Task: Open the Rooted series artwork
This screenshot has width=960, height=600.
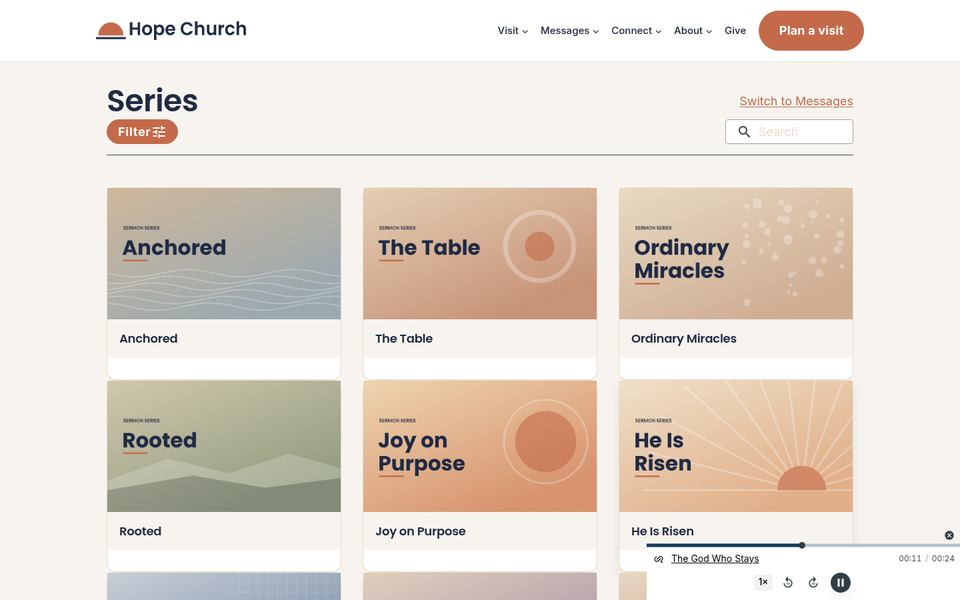Action: coord(224,446)
